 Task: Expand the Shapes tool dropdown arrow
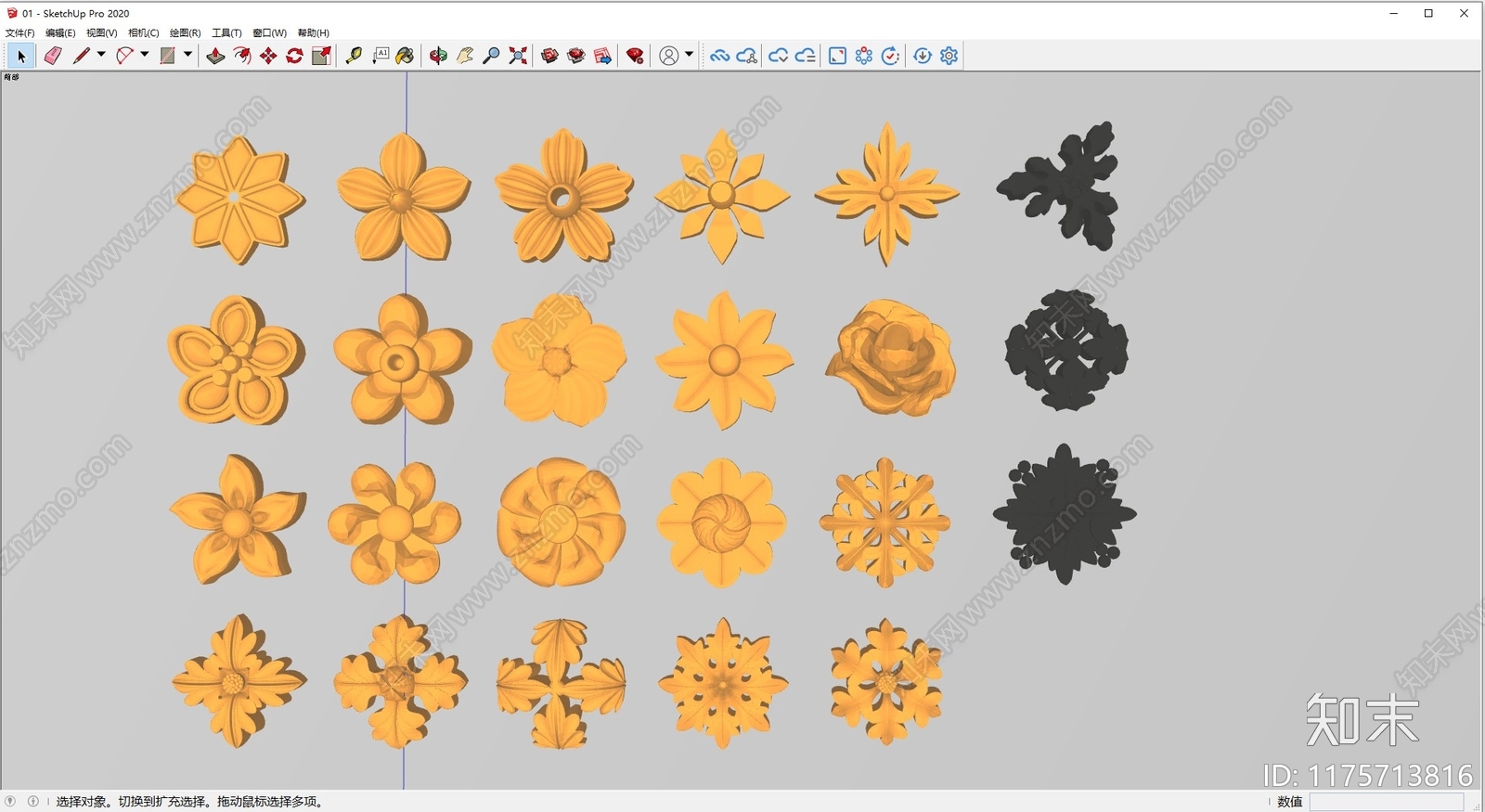pyautogui.click(x=187, y=55)
